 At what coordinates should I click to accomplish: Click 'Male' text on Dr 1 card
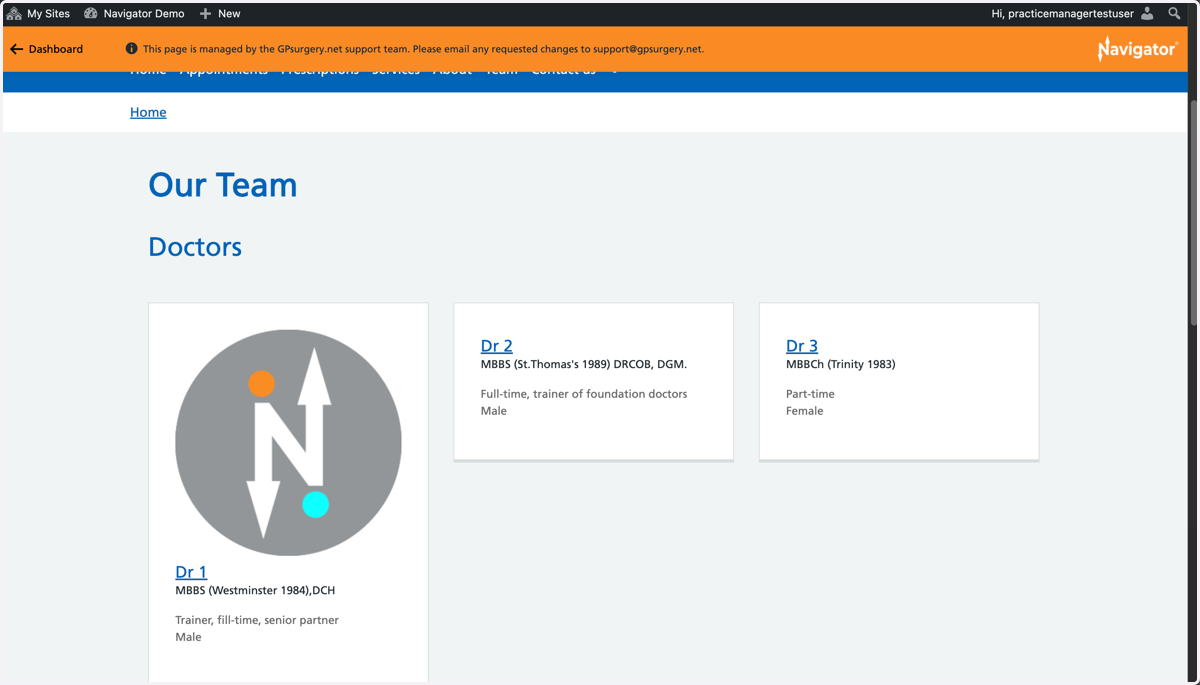[x=188, y=637]
